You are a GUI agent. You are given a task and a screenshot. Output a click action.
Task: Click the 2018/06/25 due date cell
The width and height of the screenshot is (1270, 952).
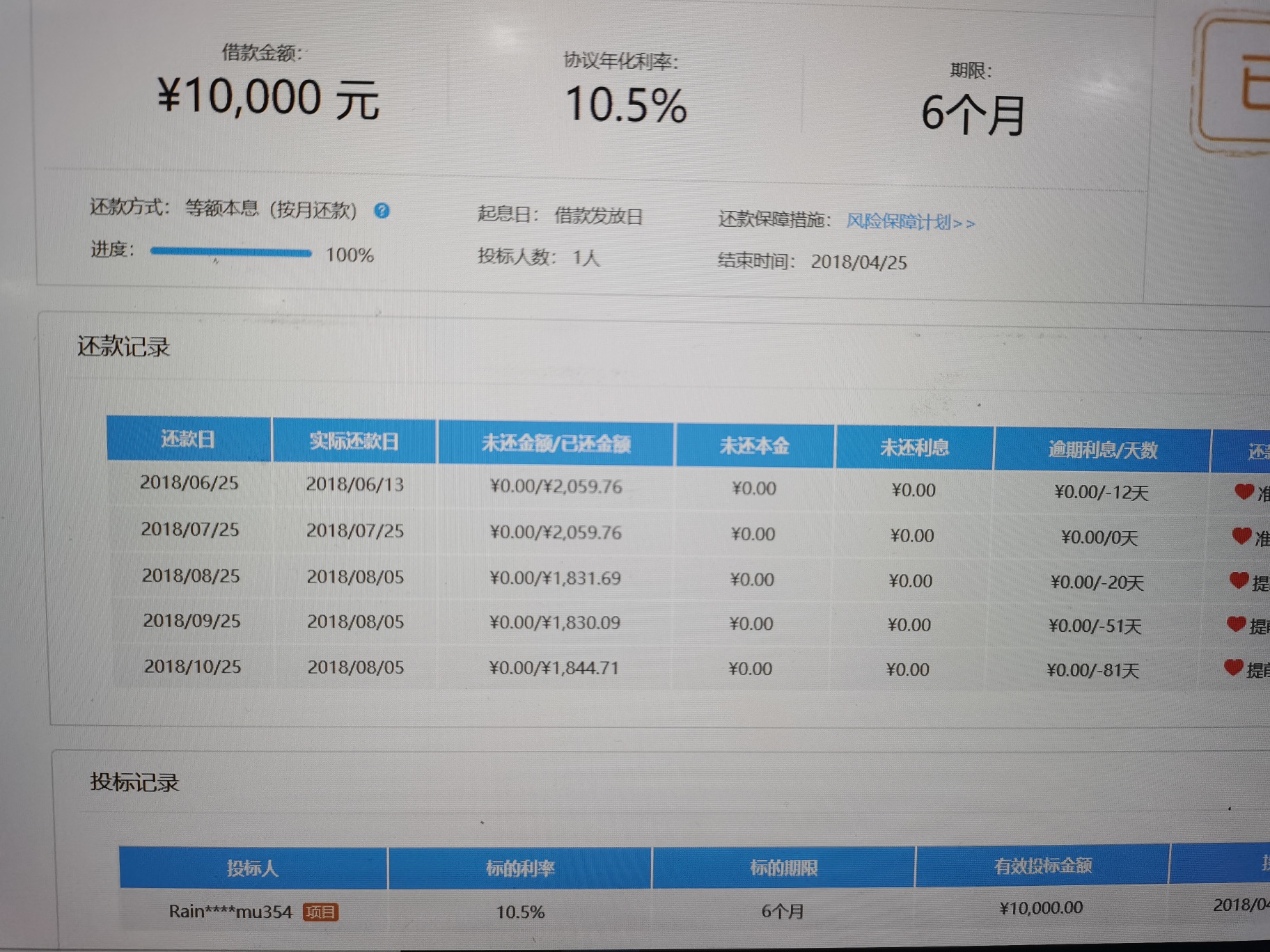coord(189,482)
